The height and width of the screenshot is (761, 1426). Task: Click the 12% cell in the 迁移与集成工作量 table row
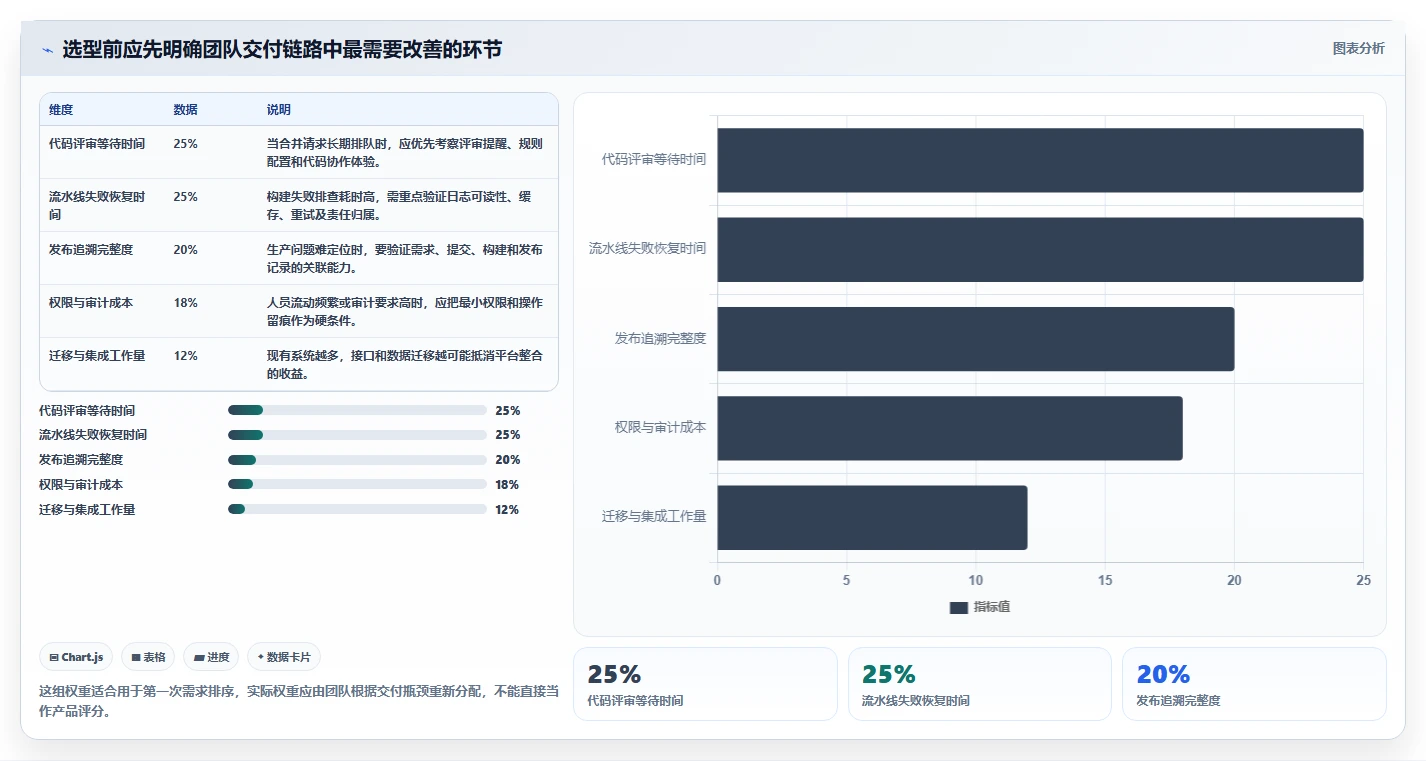click(x=185, y=356)
